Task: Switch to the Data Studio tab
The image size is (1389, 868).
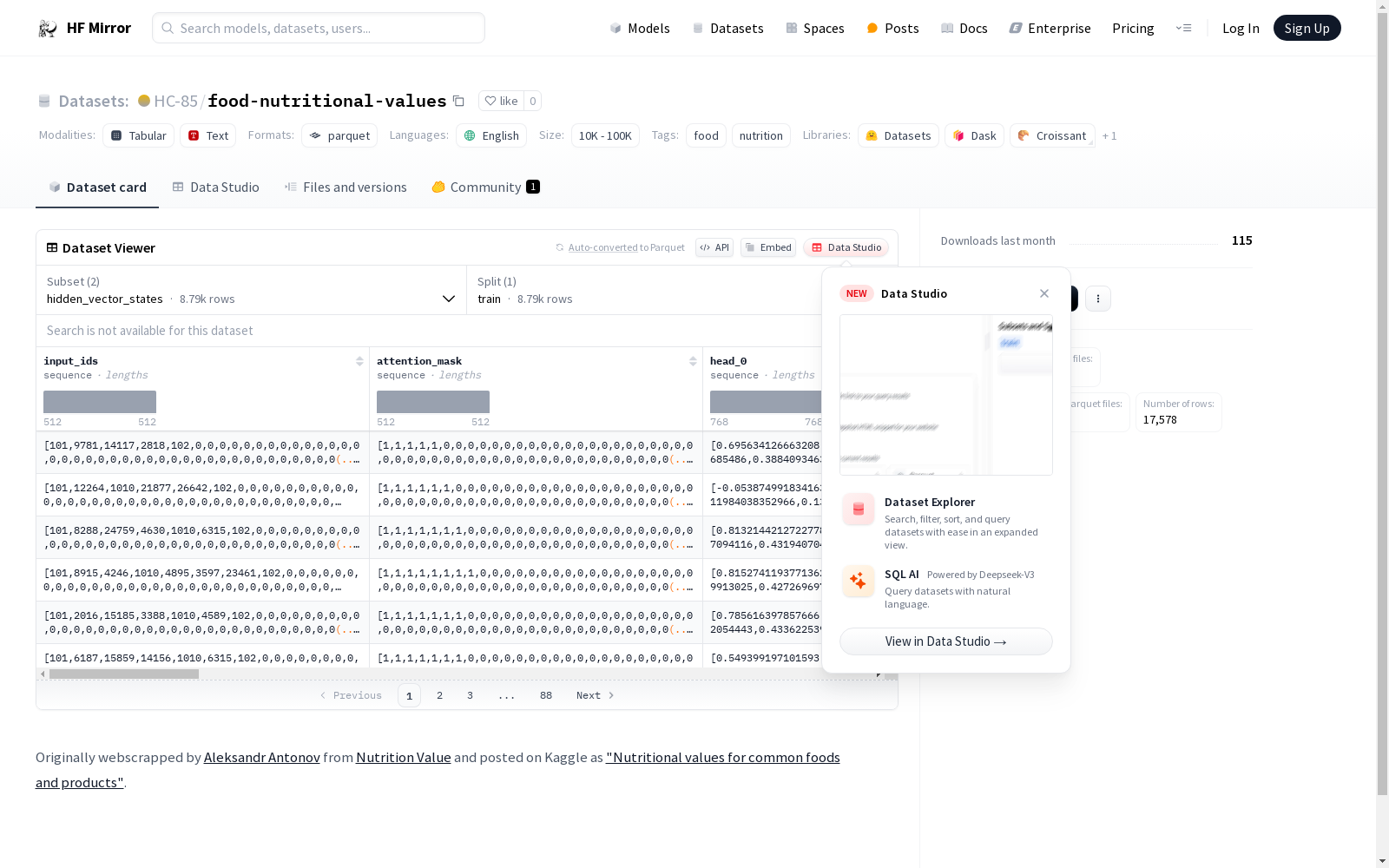Action: pos(215,187)
